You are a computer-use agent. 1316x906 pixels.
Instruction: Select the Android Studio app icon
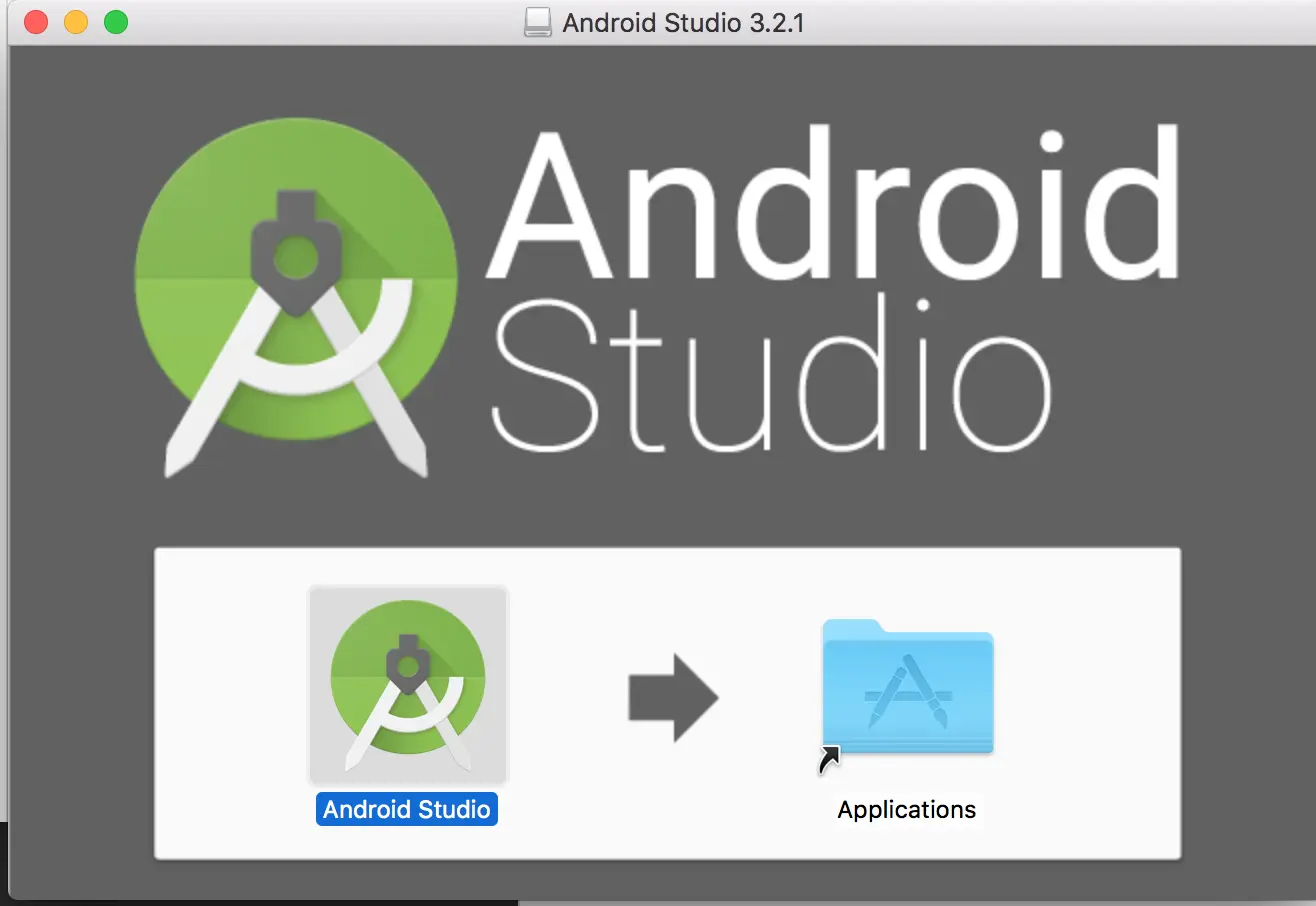click(x=407, y=685)
